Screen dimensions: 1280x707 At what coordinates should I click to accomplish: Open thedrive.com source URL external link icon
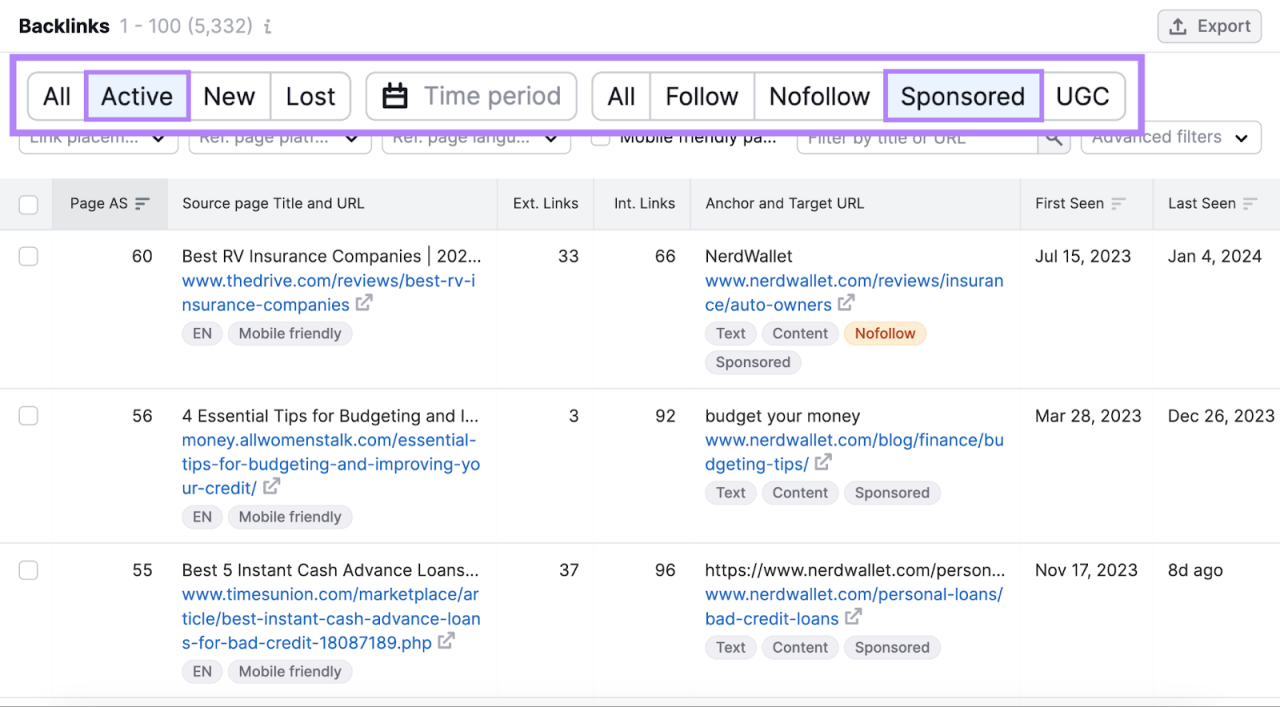pyautogui.click(x=364, y=303)
